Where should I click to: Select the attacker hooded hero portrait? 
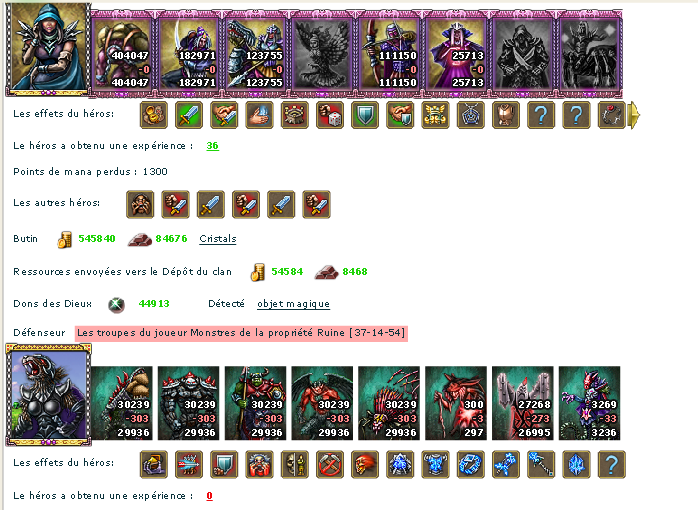(49, 49)
